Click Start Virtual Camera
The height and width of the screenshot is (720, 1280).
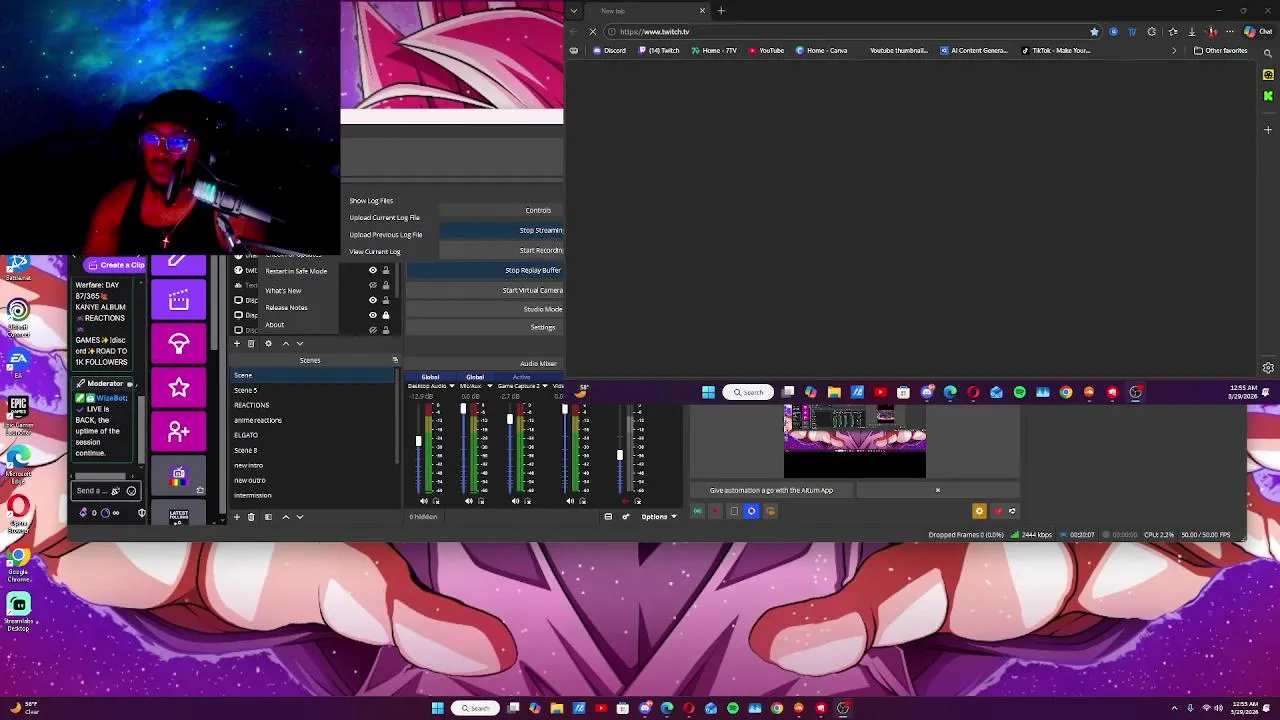(x=484, y=290)
